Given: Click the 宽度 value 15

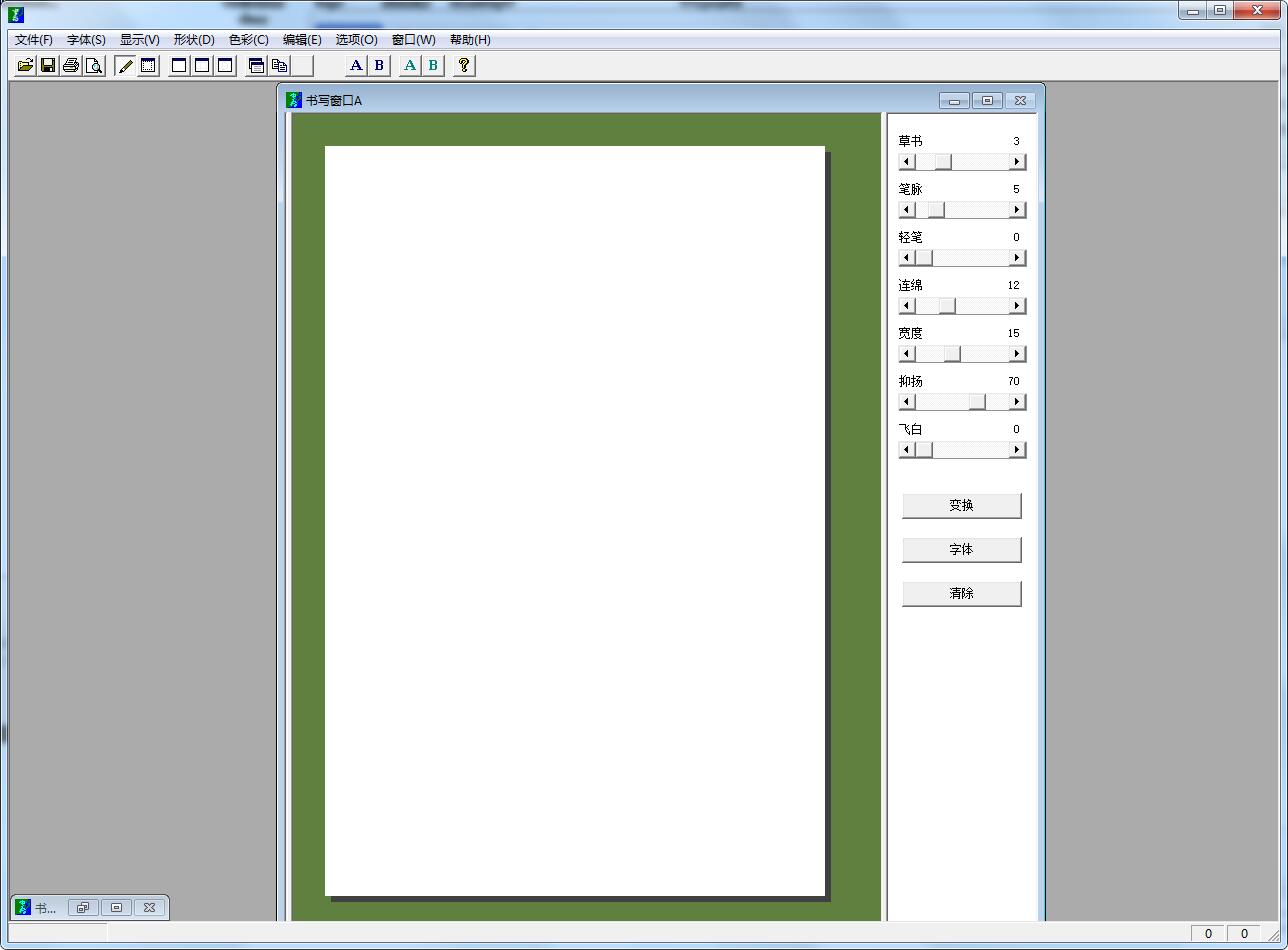Looking at the screenshot, I should click(1013, 333).
